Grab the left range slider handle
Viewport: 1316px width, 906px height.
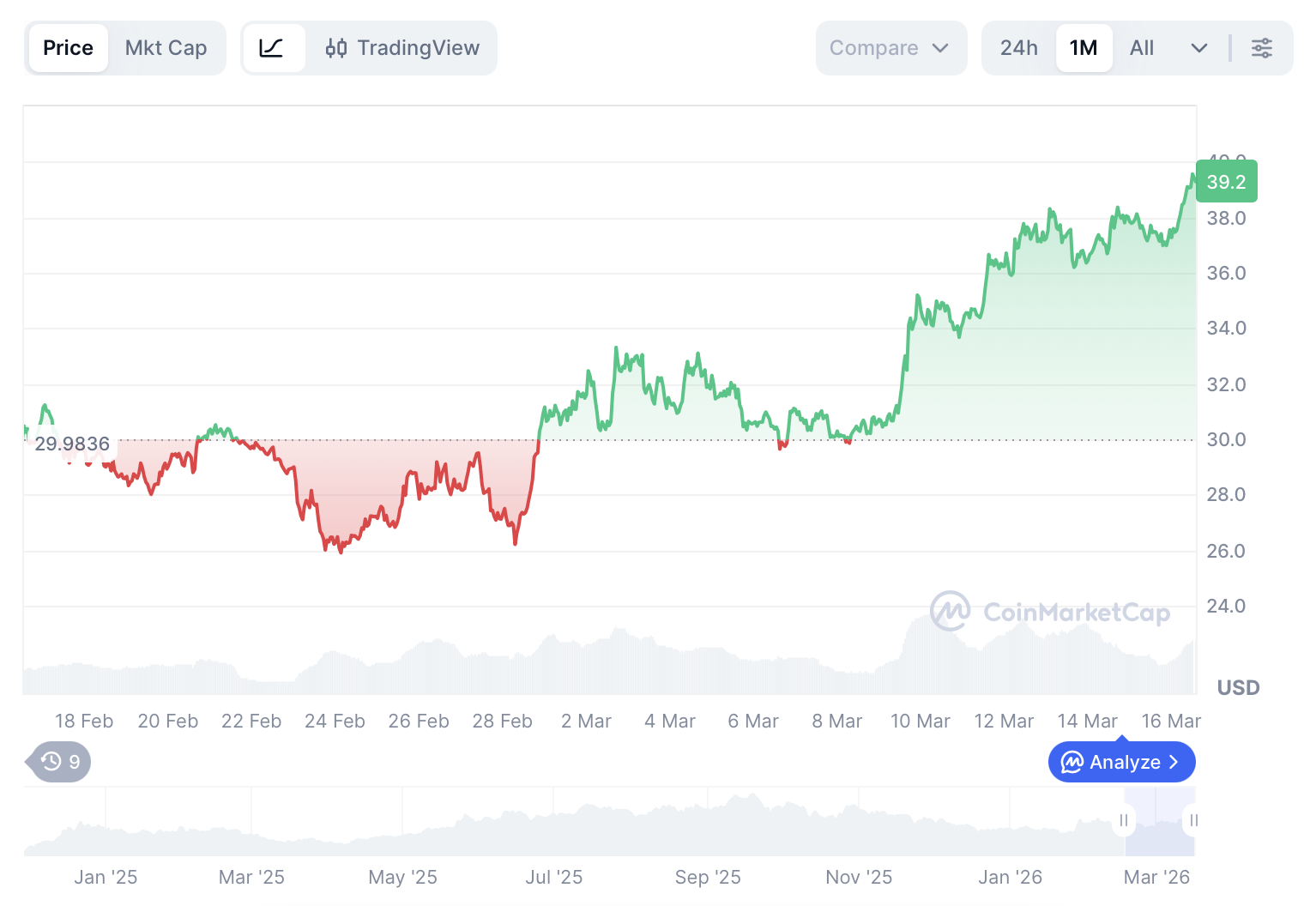[x=1124, y=820]
